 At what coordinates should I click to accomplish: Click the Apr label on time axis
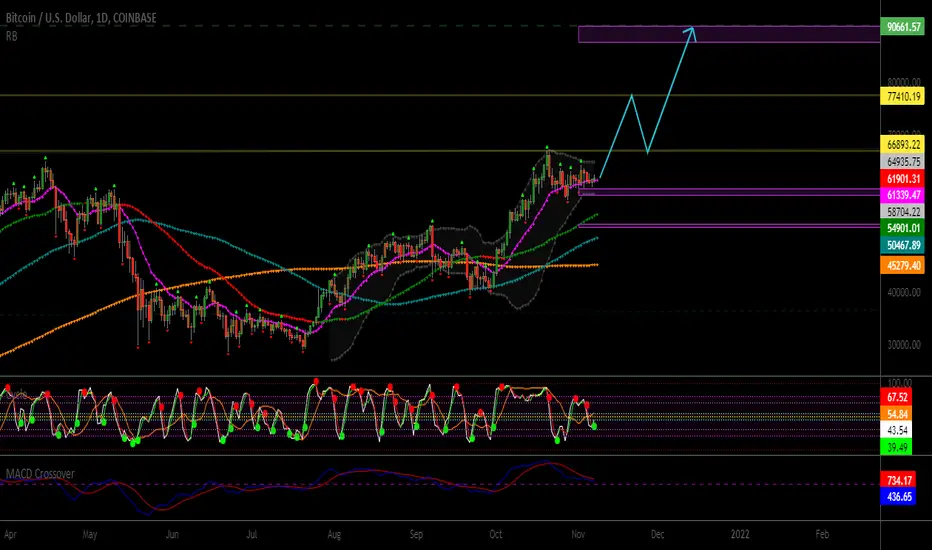[10, 535]
